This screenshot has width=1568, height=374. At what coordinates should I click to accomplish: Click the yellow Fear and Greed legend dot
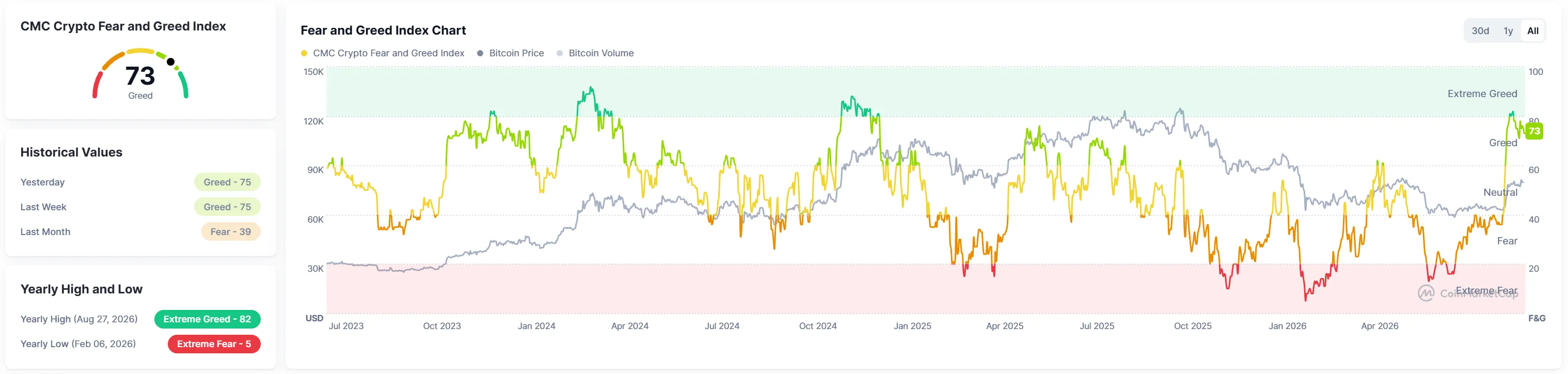(x=304, y=54)
